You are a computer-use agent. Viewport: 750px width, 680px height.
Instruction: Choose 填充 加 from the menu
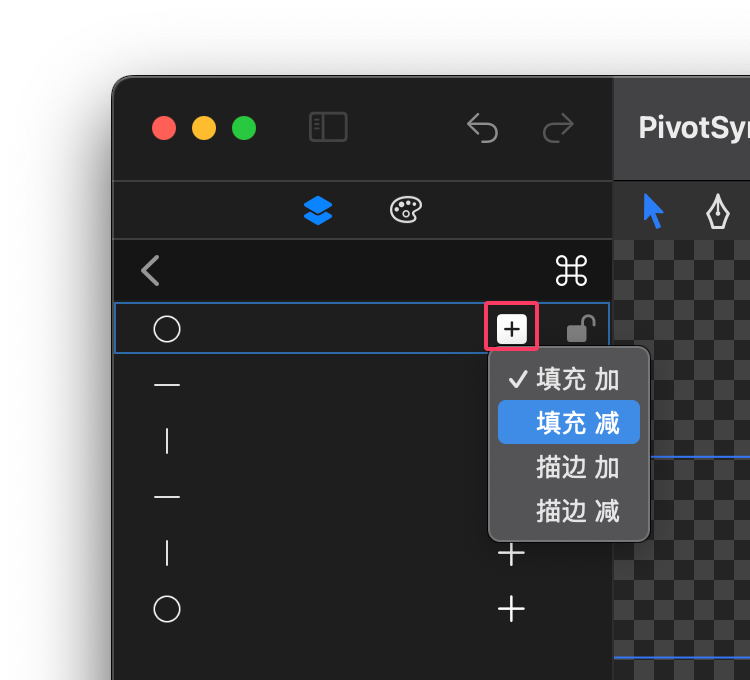click(x=569, y=379)
